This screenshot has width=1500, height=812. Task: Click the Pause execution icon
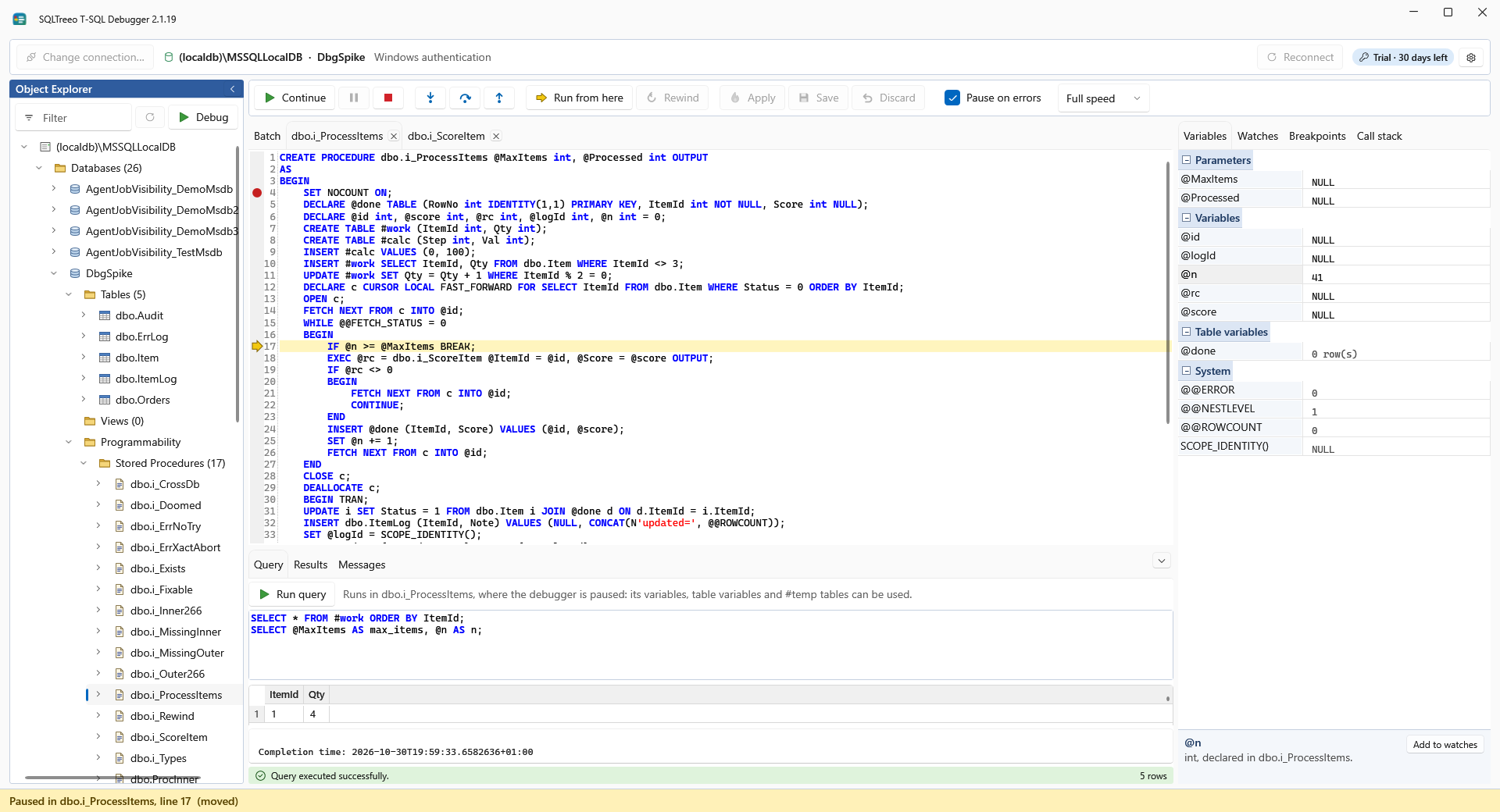point(354,98)
